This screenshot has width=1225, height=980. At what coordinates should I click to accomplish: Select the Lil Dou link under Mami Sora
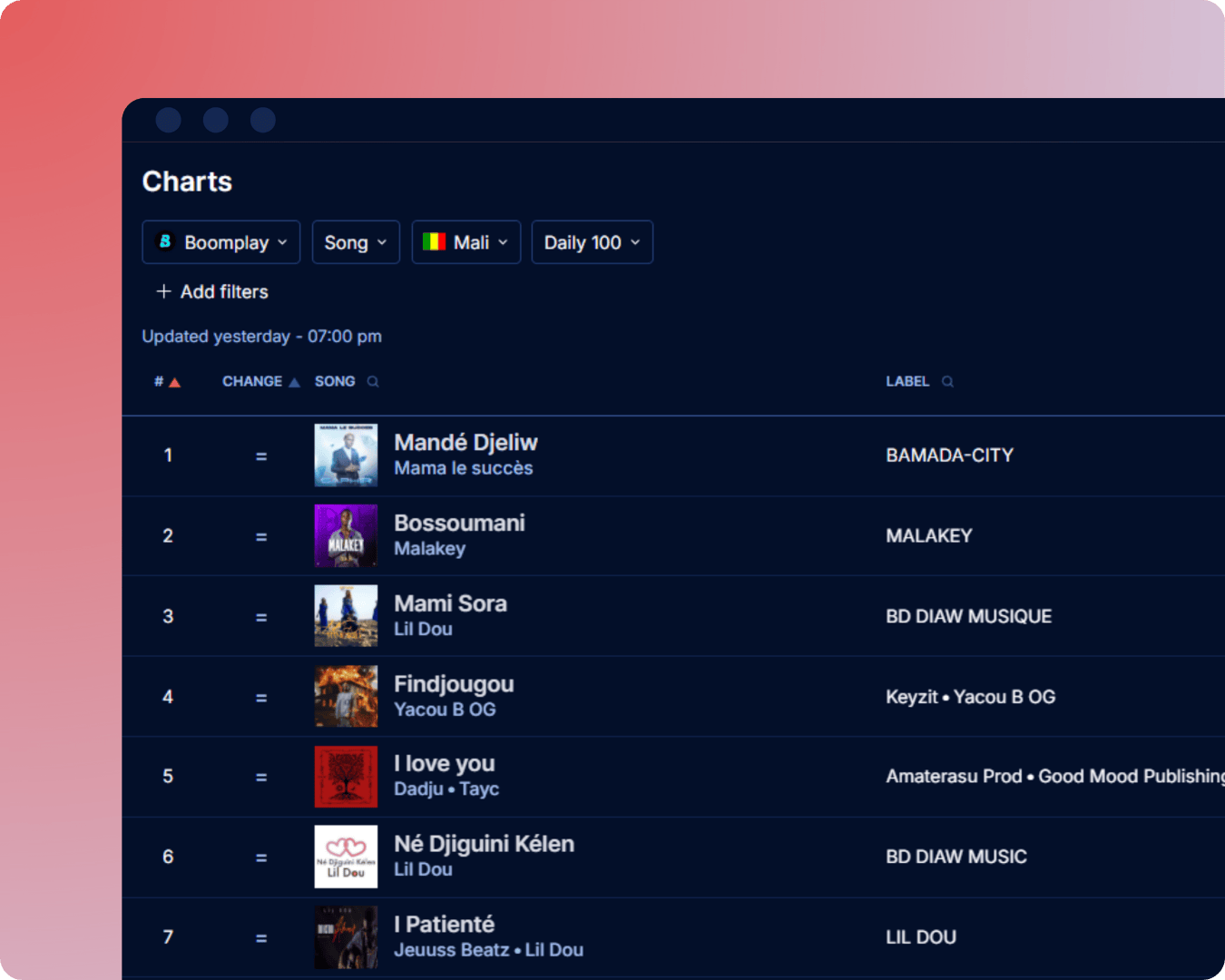coord(424,629)
